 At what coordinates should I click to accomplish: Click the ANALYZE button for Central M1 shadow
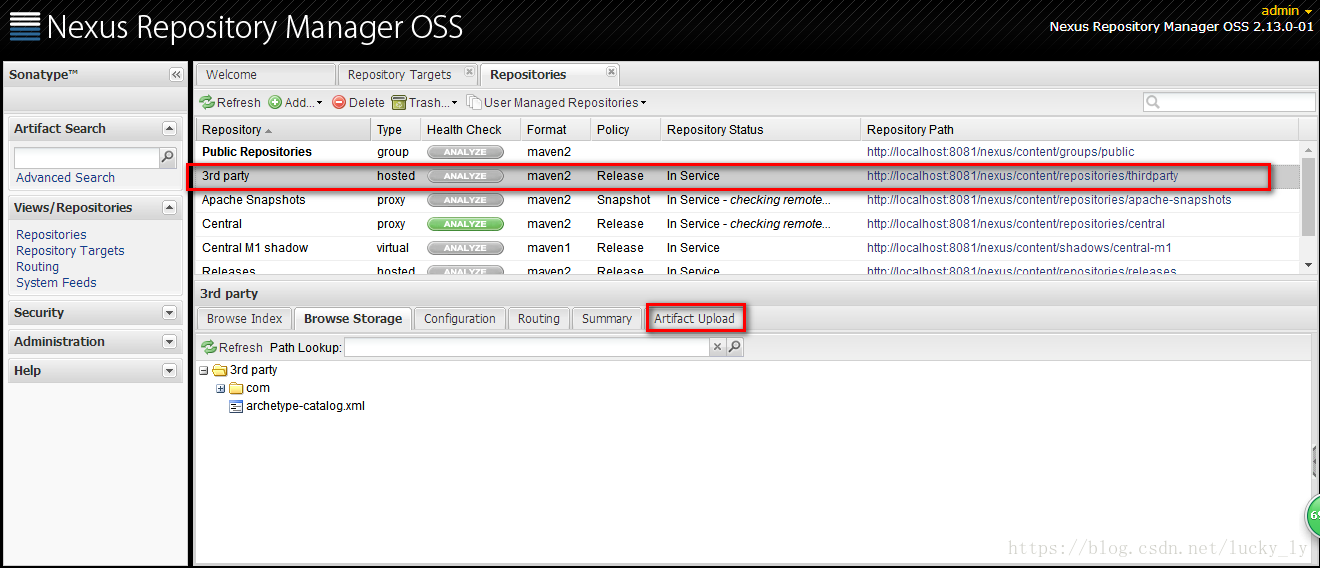click(x=465, y=248)
